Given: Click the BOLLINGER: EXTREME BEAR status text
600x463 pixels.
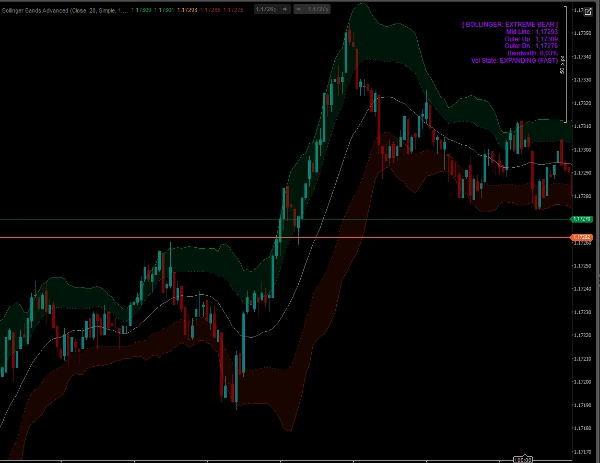Looking at the screenshot, I should point(512,24).
